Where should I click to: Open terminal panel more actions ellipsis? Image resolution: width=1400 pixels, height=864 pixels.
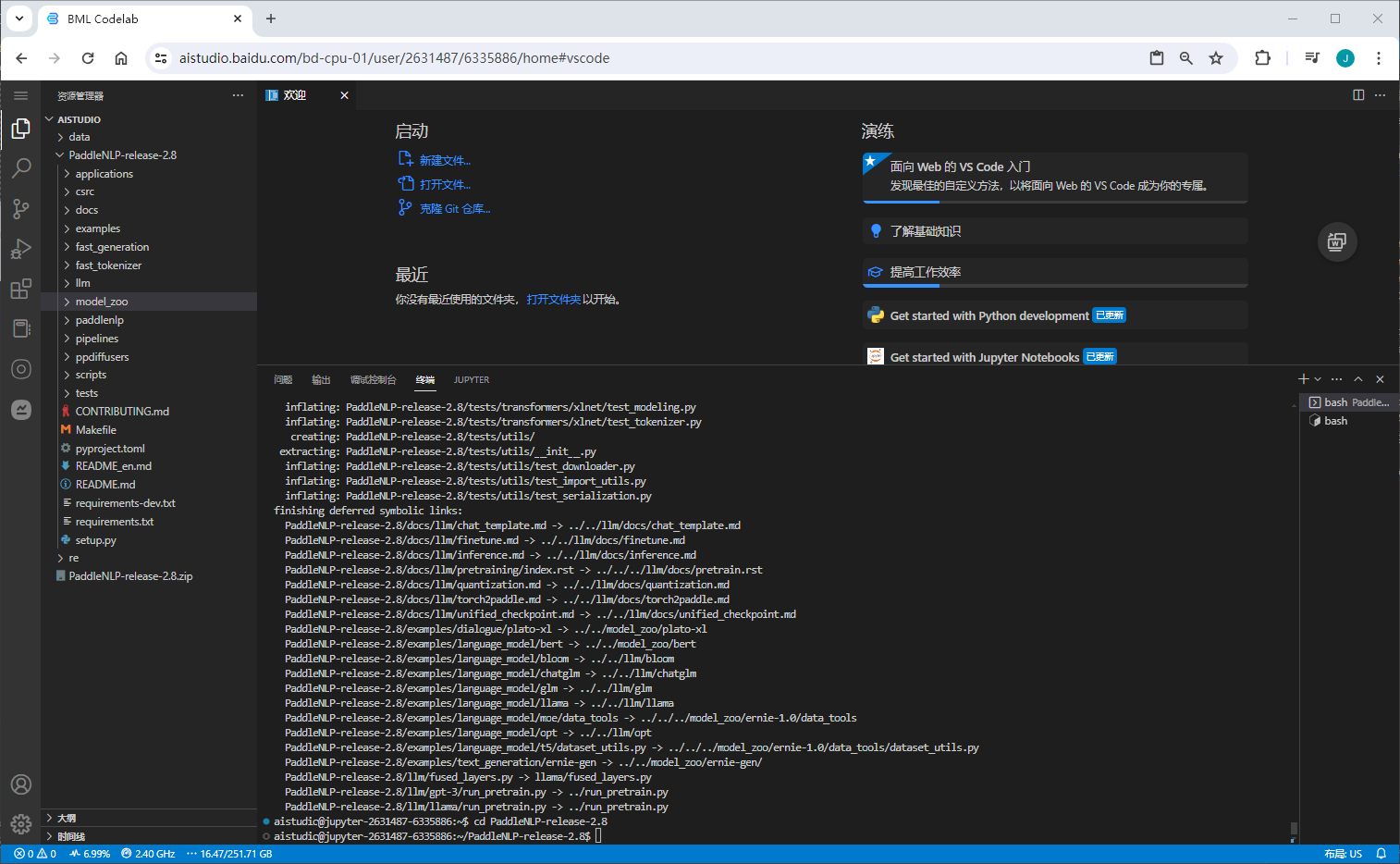coord(1336,379)
